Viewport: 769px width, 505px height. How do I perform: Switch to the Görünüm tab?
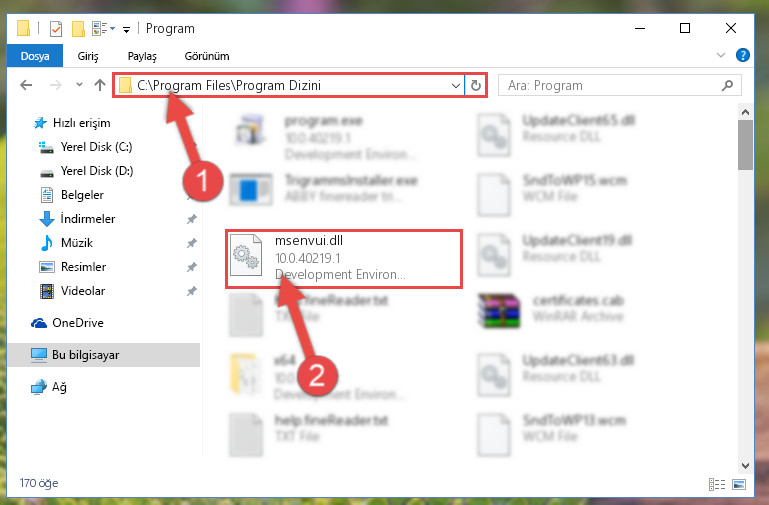point(206,56)
